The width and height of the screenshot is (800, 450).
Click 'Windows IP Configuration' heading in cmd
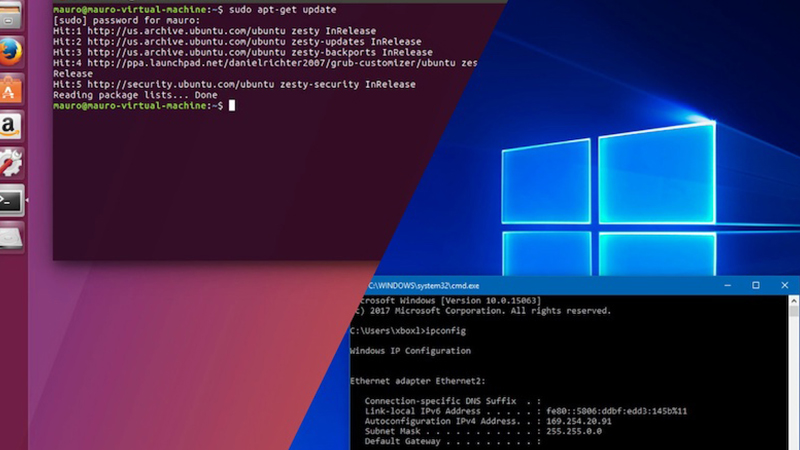pos(410,351)
